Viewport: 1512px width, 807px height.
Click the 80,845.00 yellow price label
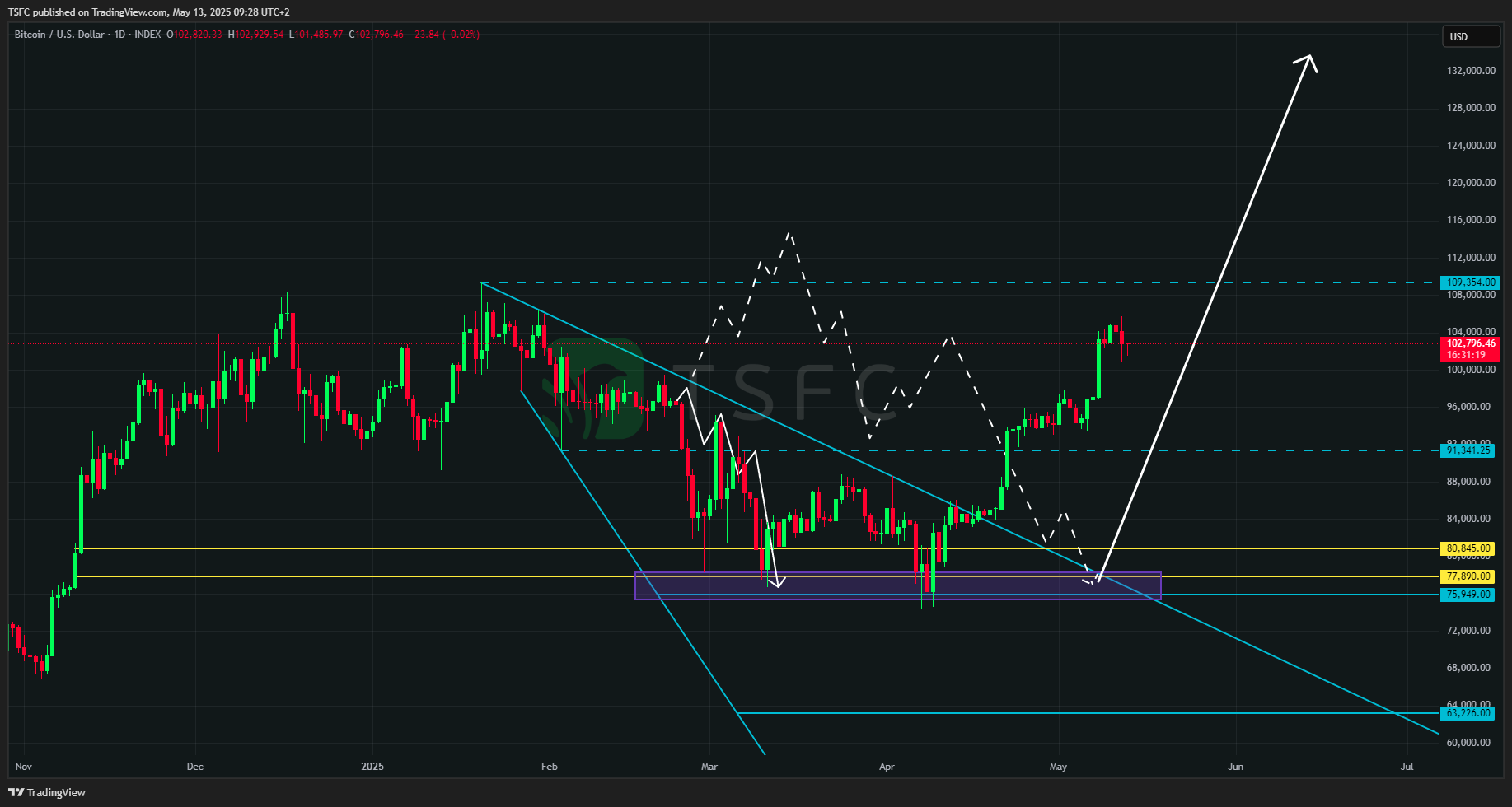click(1468, 548)
